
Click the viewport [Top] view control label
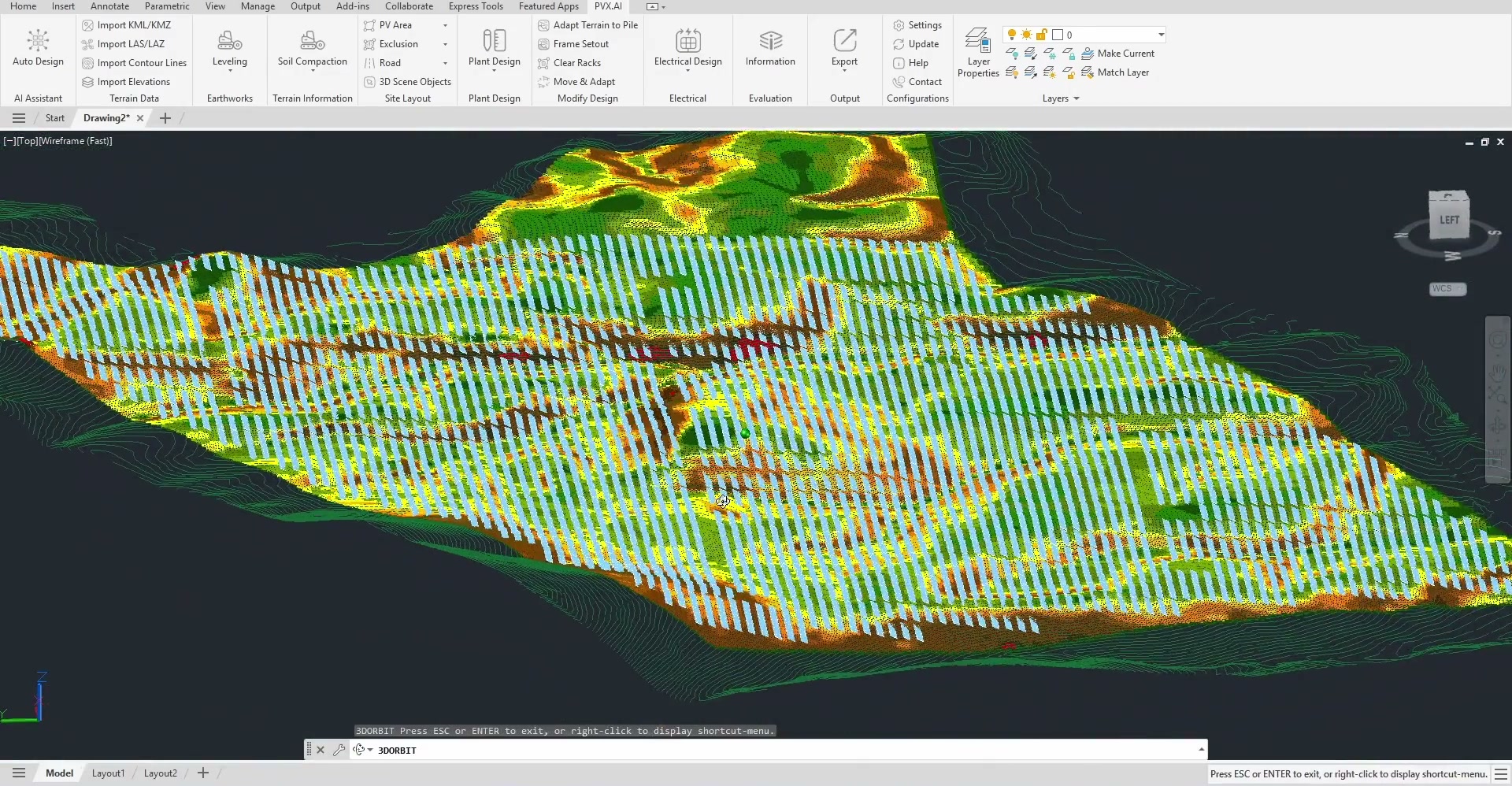tap(27, 141)
